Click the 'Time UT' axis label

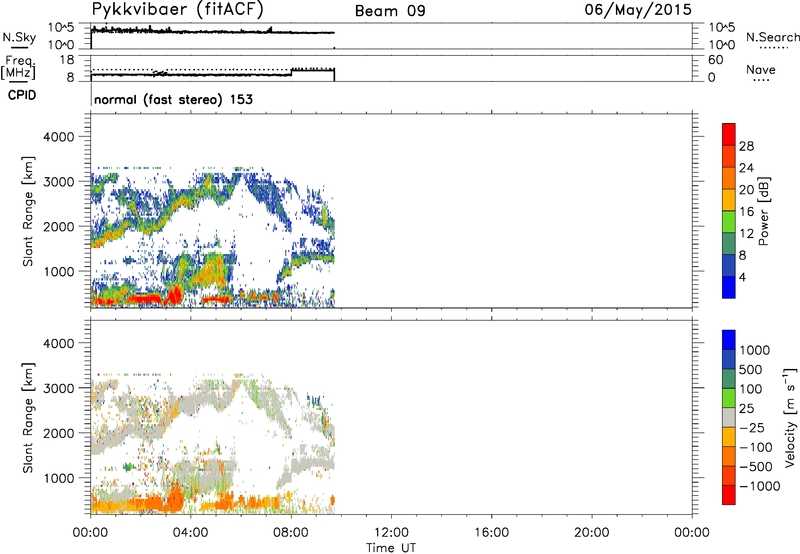tap(391, 548)
